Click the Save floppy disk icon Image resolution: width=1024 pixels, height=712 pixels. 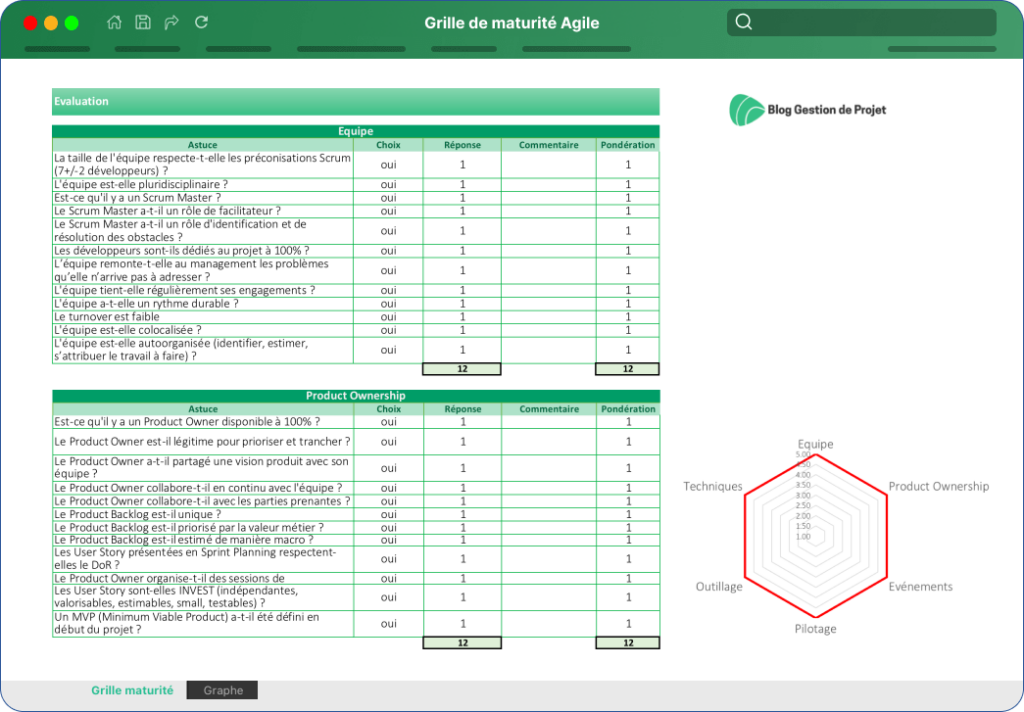(143, 22)
